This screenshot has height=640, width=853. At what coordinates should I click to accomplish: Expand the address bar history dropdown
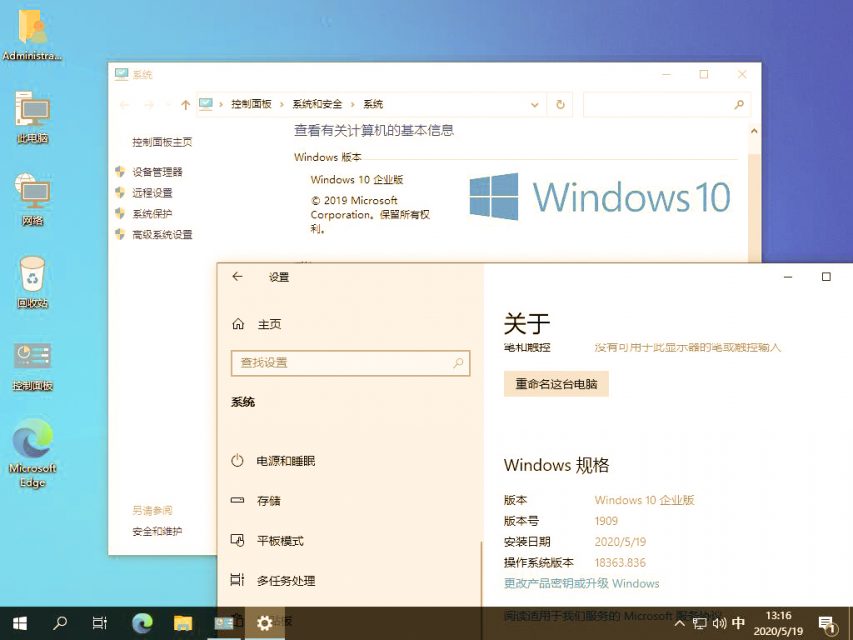click(x=535, y=104)
